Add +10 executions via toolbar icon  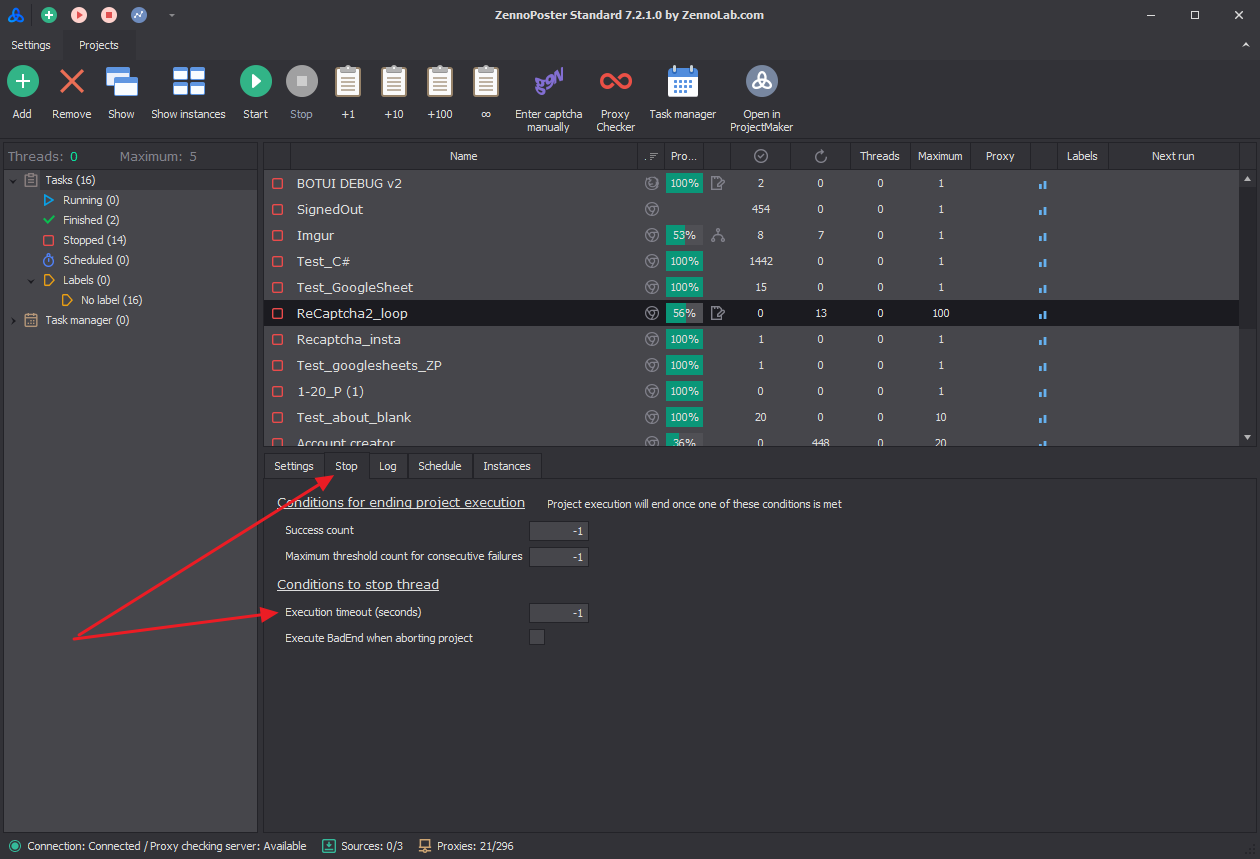394,82
